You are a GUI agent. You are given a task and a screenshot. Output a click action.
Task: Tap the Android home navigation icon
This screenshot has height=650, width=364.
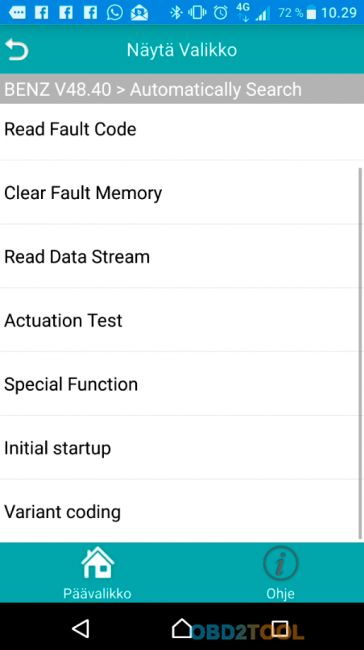(182, 628)
